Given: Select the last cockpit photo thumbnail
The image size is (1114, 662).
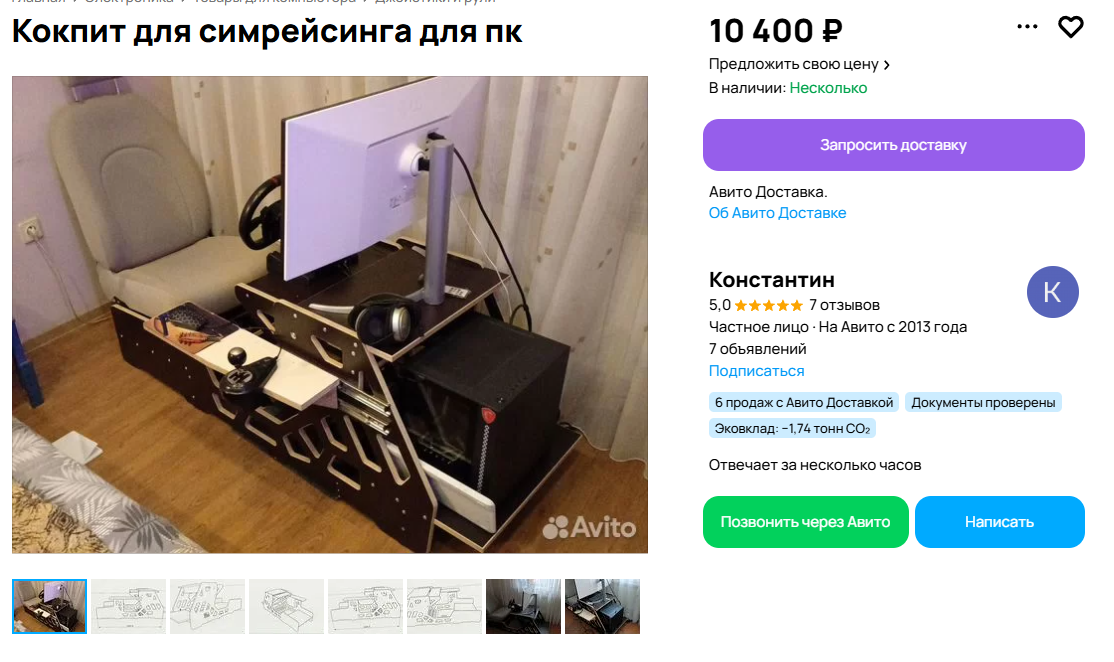Looking at the screenshot, I should click(602, 607).
